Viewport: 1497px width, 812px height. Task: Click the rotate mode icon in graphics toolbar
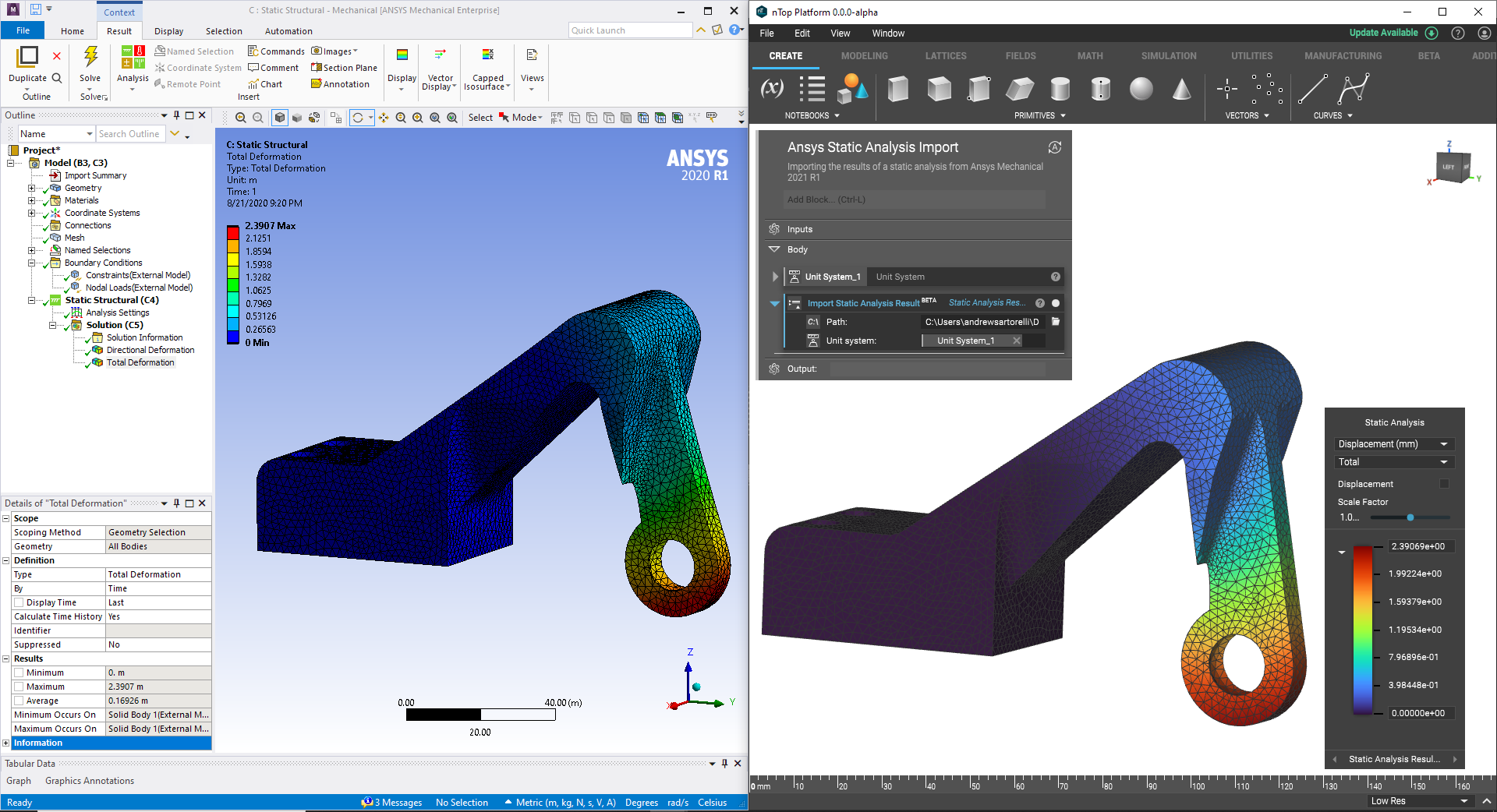(358, 118)
